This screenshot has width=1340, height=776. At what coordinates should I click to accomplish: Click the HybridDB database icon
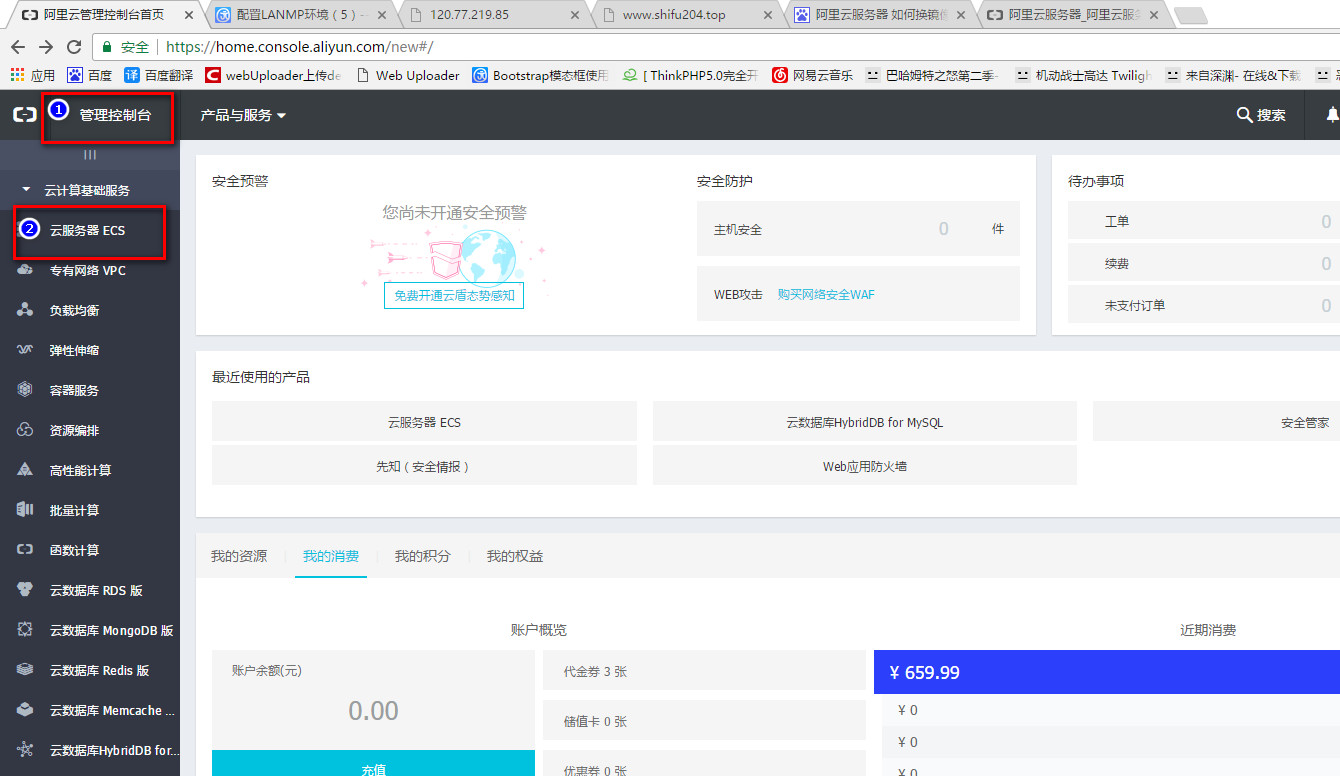[x=26, y=750]
